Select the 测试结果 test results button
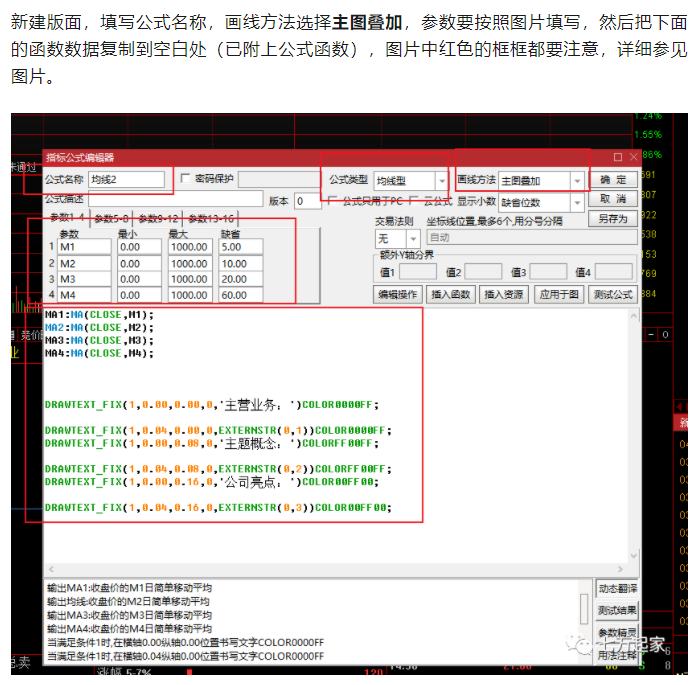 coord(617,611)
